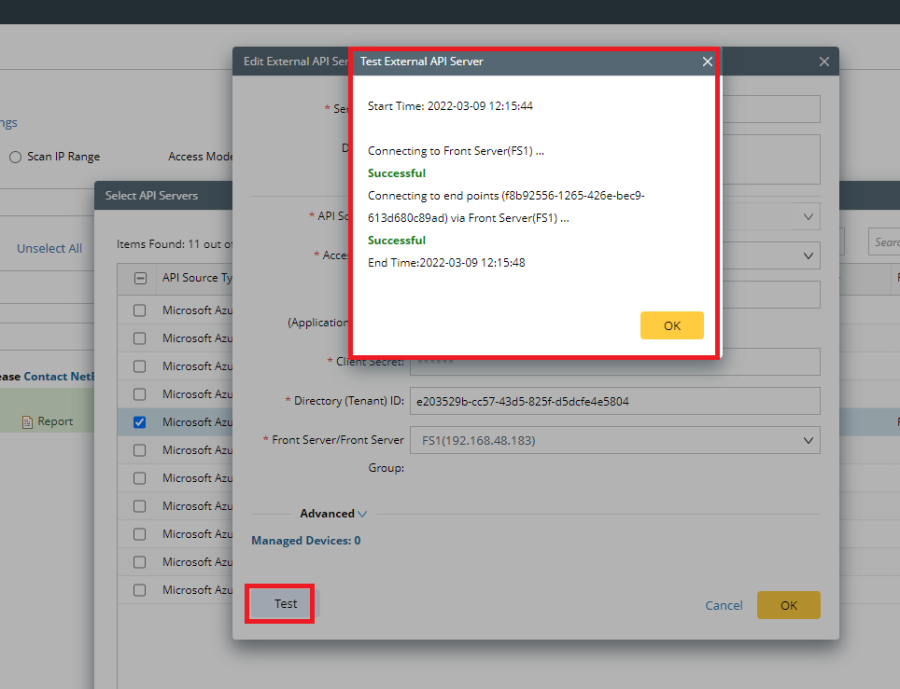Image resolution: width=900 pixels, height=689 pixels.
Task: Select the Scan IP Range radio button
Action: click(14, 156)
